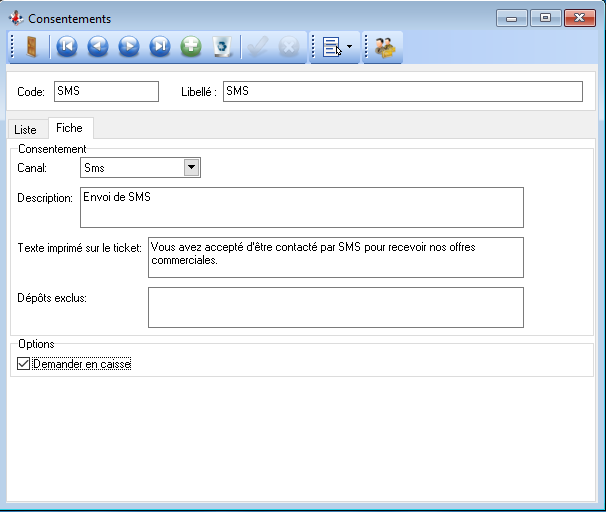The image size is (606, 512).
Task: Go to the next record
Action: tap(129, 47)
